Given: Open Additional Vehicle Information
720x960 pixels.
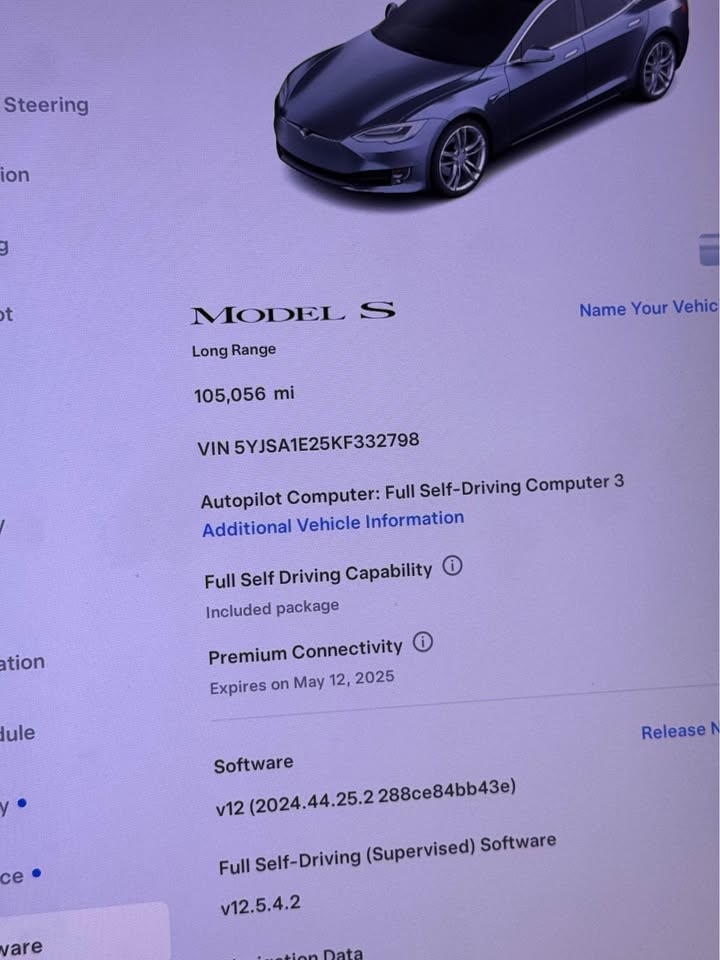Looking at the screenshot, I should point(333,523).
